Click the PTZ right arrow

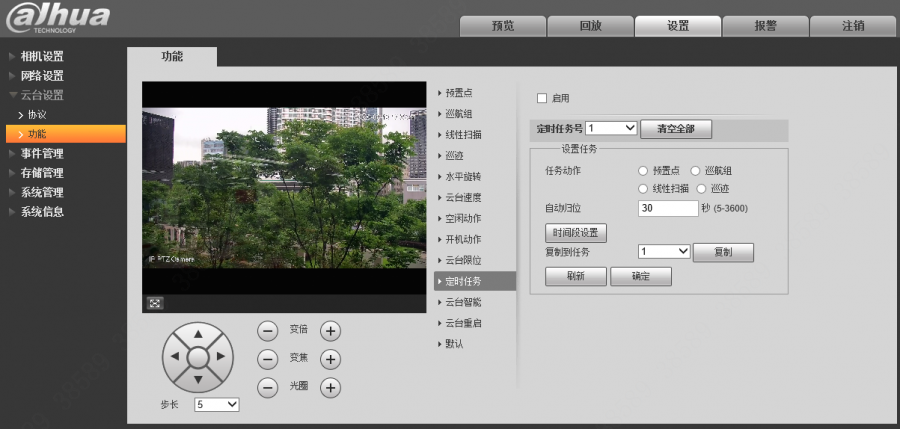pyautogui.click(x=221, y=357)
